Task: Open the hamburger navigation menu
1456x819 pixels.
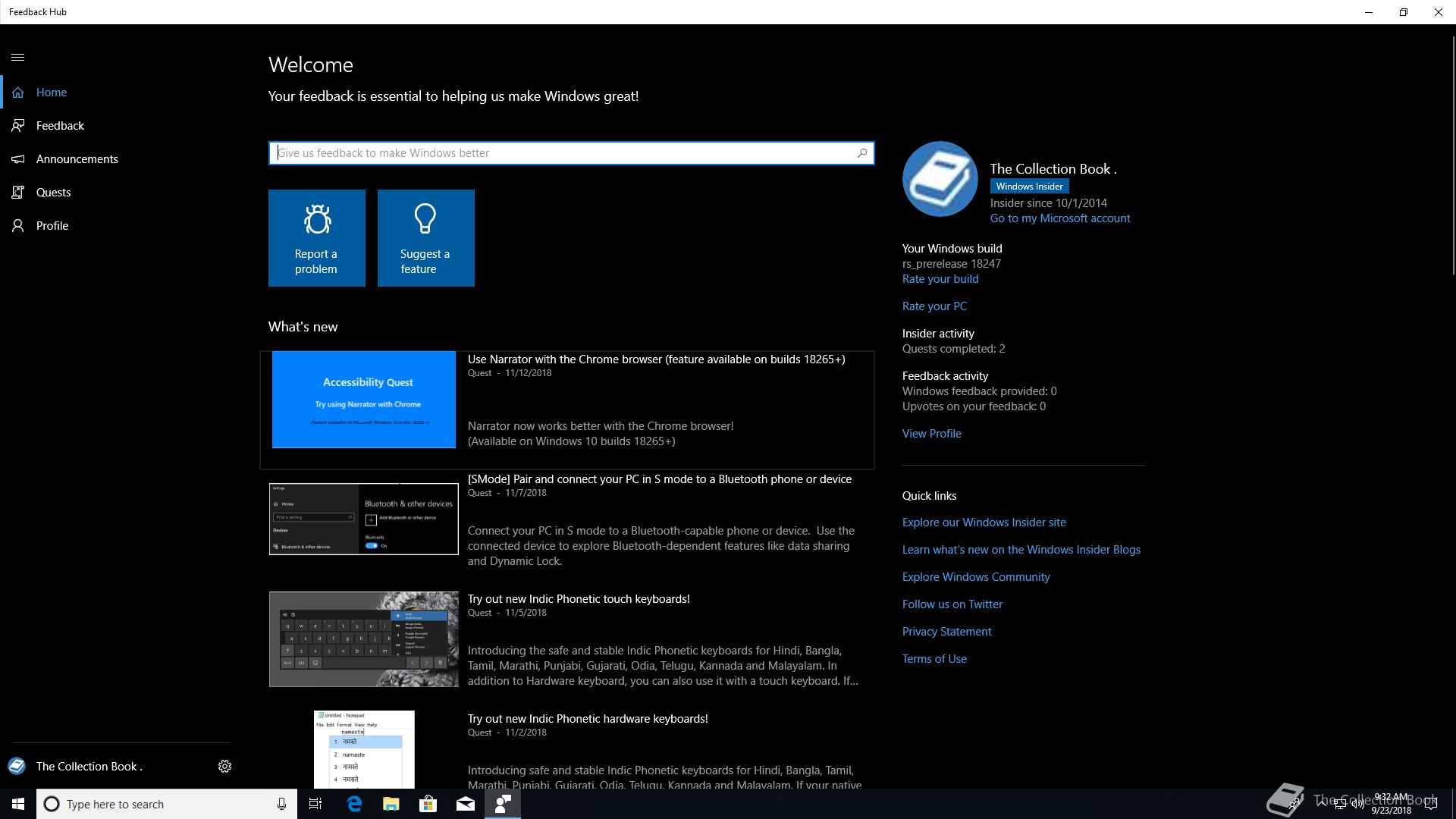Action: point(18,58)
